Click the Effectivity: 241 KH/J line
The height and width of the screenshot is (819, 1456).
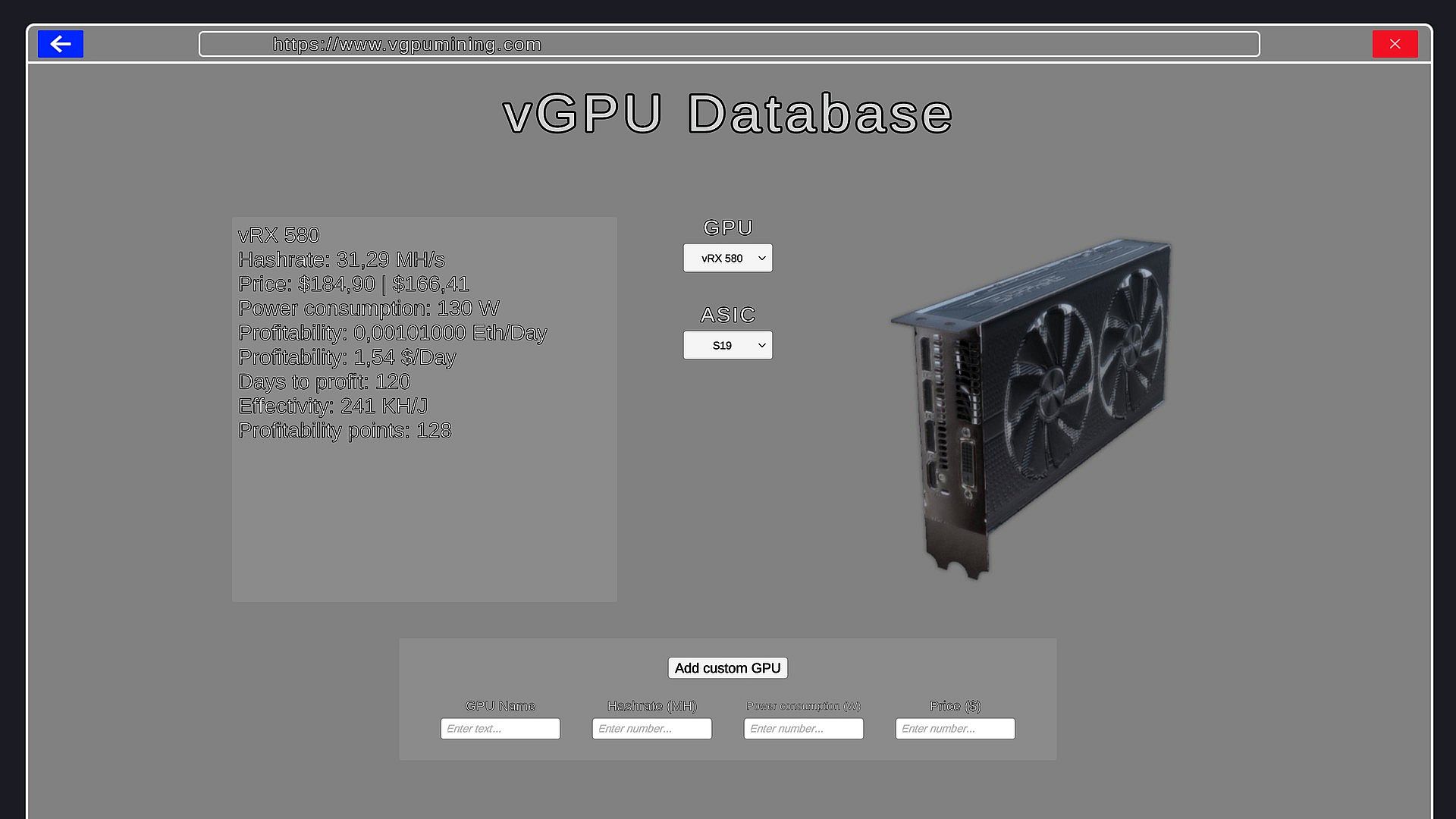(333, 406)
